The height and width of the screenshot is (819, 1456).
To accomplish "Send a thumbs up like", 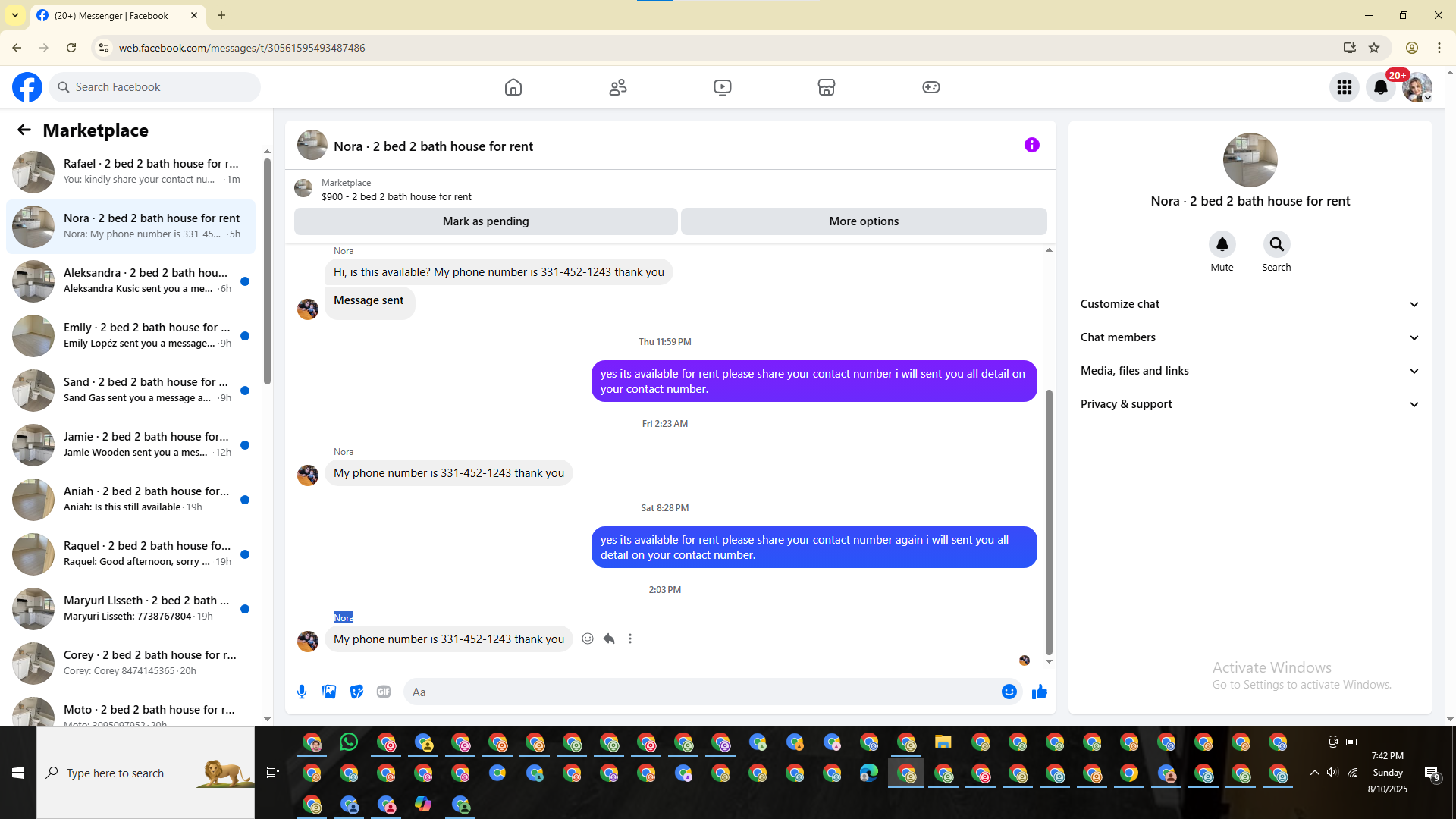I will [1039, 692].
